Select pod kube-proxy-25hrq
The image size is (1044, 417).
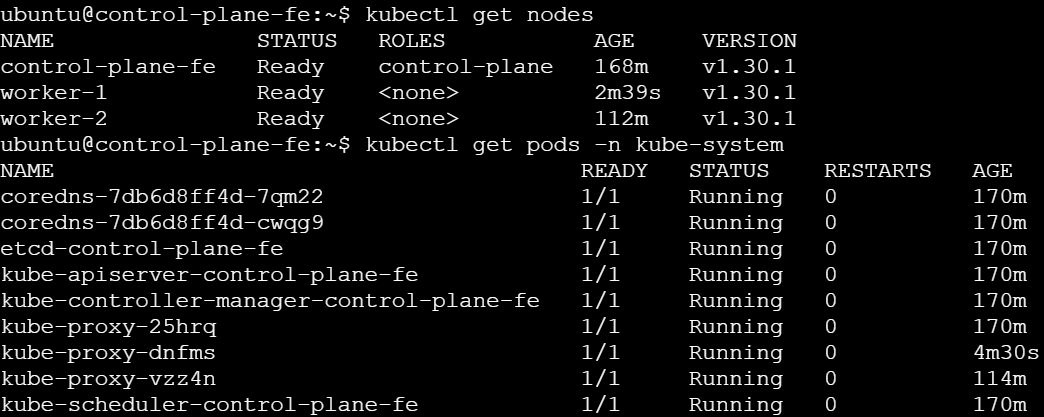pos(108,327)
